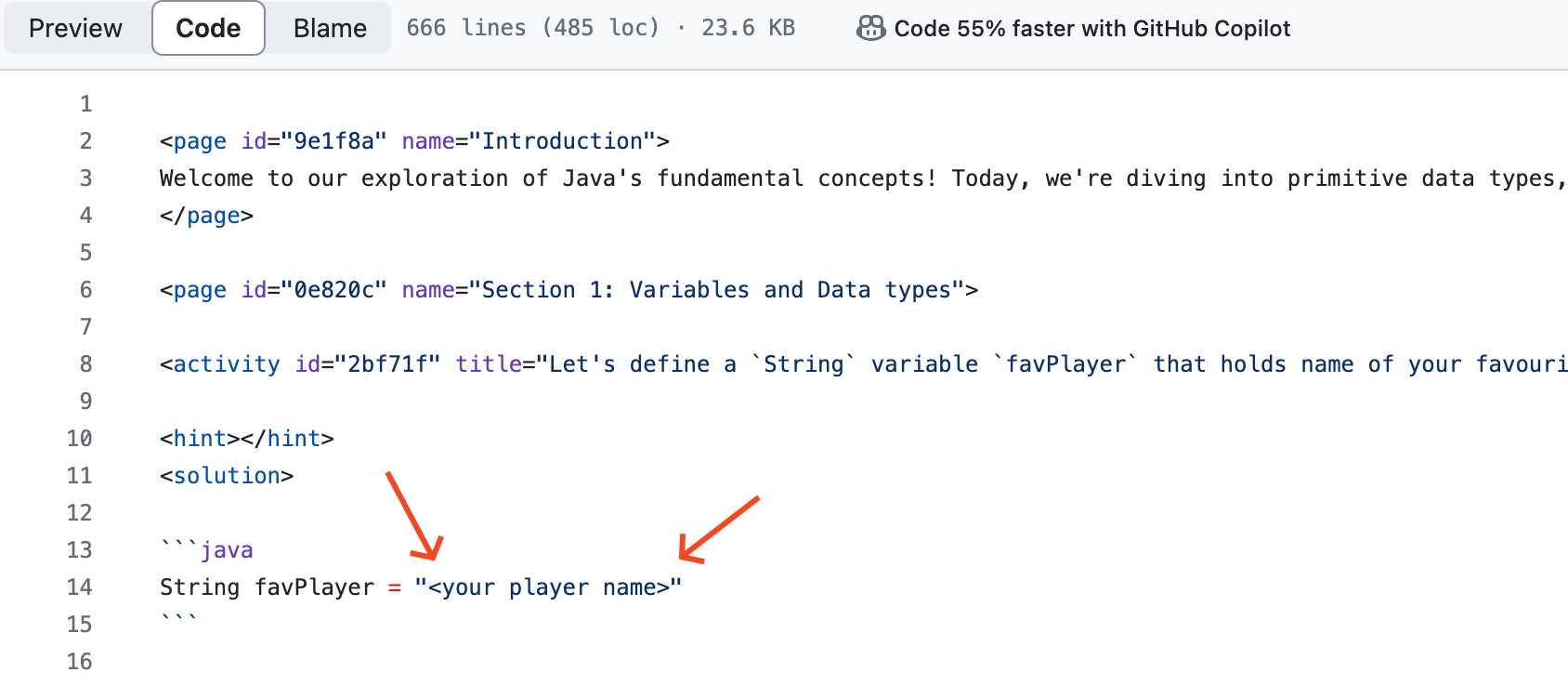Image resolution: width=1568 pixels, height=686 pixels.
Task: Click the file size text 23.6 KB
Action: (748, 28)
